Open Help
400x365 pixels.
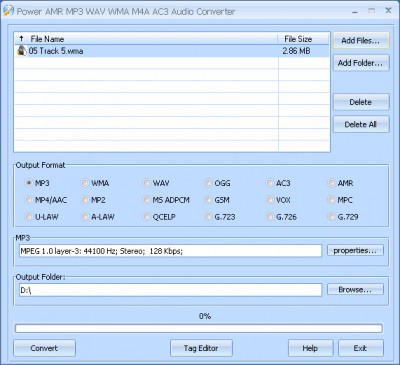tap(310, 348)
